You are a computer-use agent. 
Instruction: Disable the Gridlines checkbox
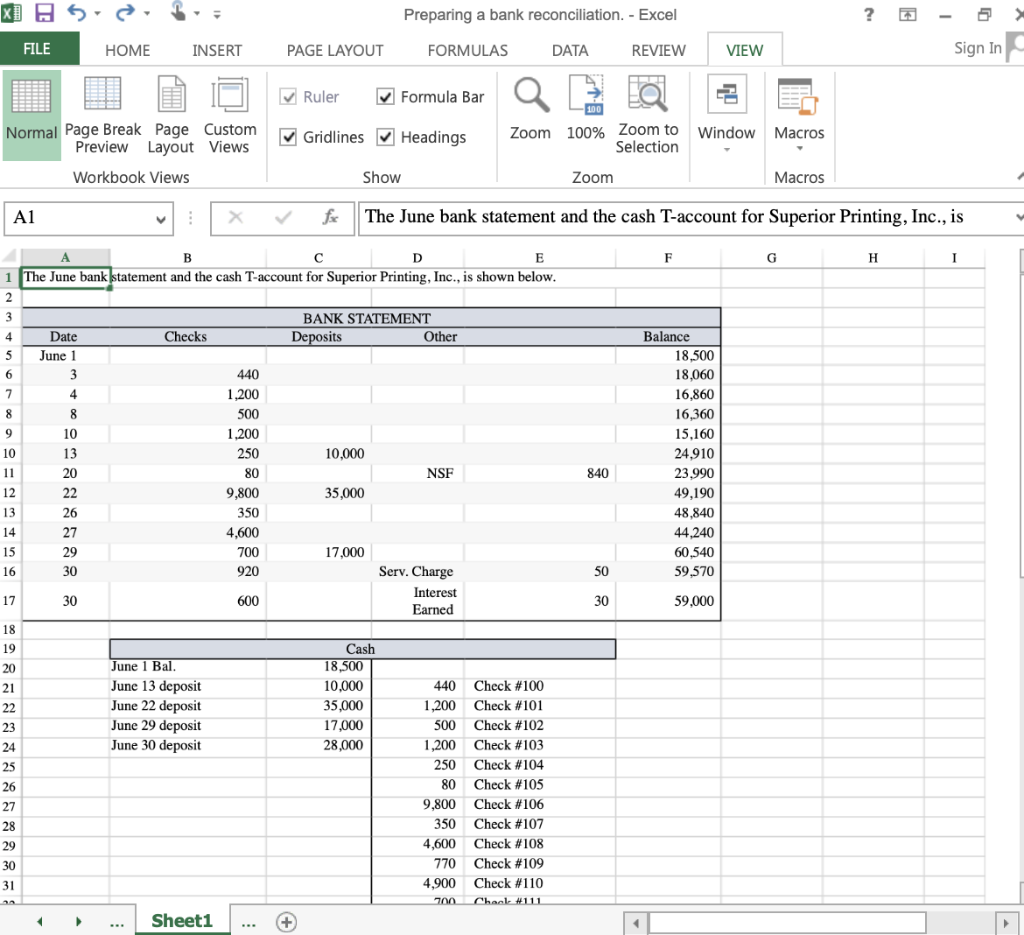(x=289, y=137)
